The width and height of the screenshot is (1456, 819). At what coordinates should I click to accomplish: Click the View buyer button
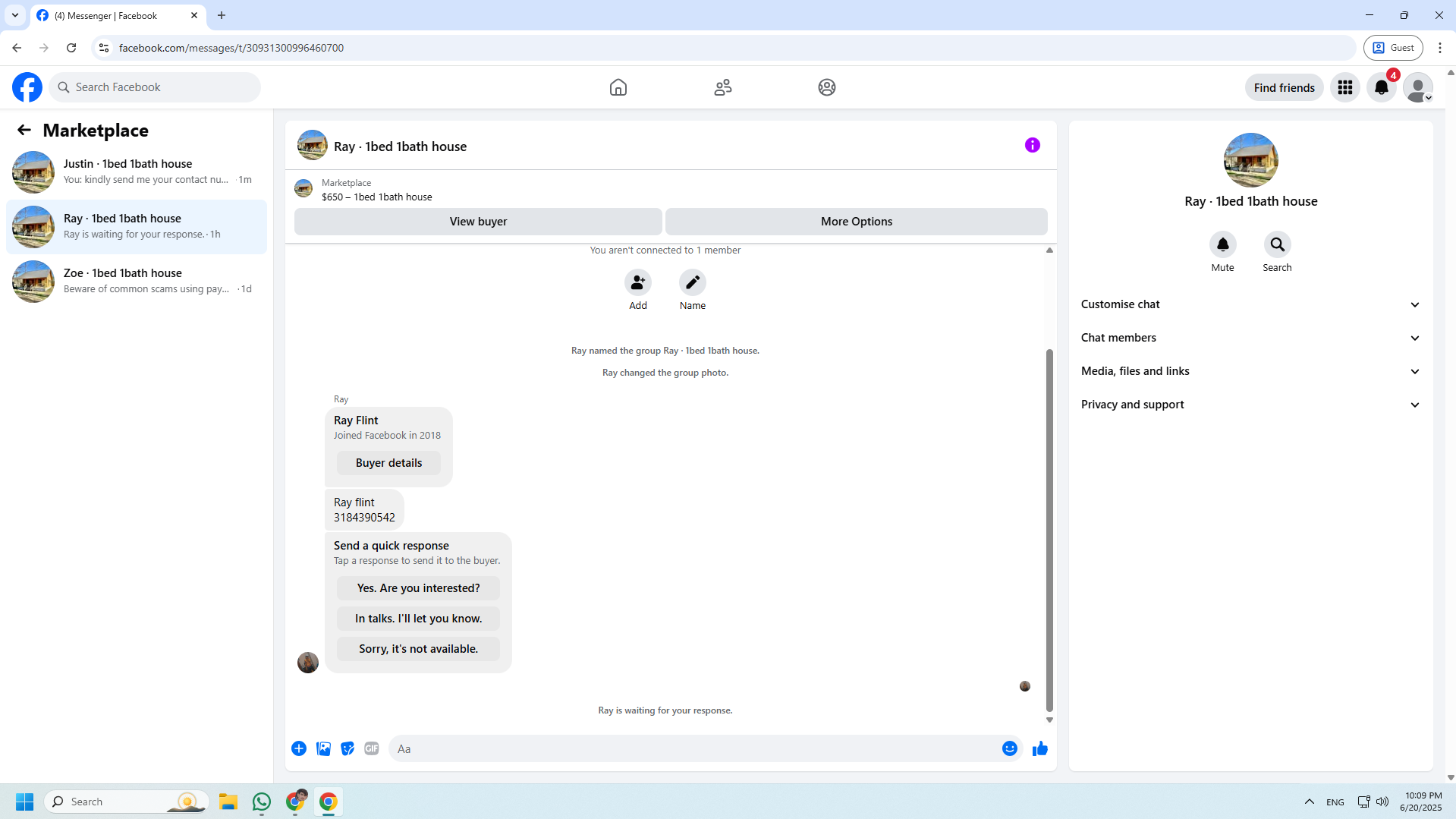478,222
